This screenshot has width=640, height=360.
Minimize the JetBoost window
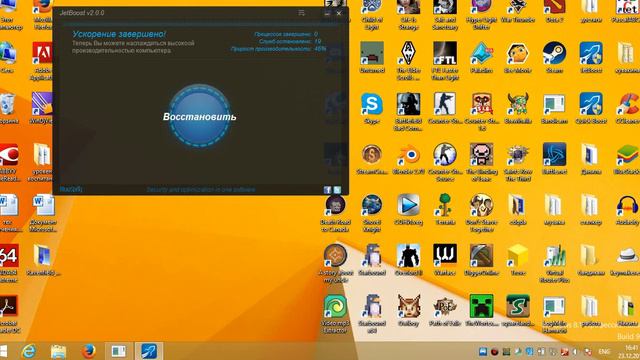coord(327,13)
